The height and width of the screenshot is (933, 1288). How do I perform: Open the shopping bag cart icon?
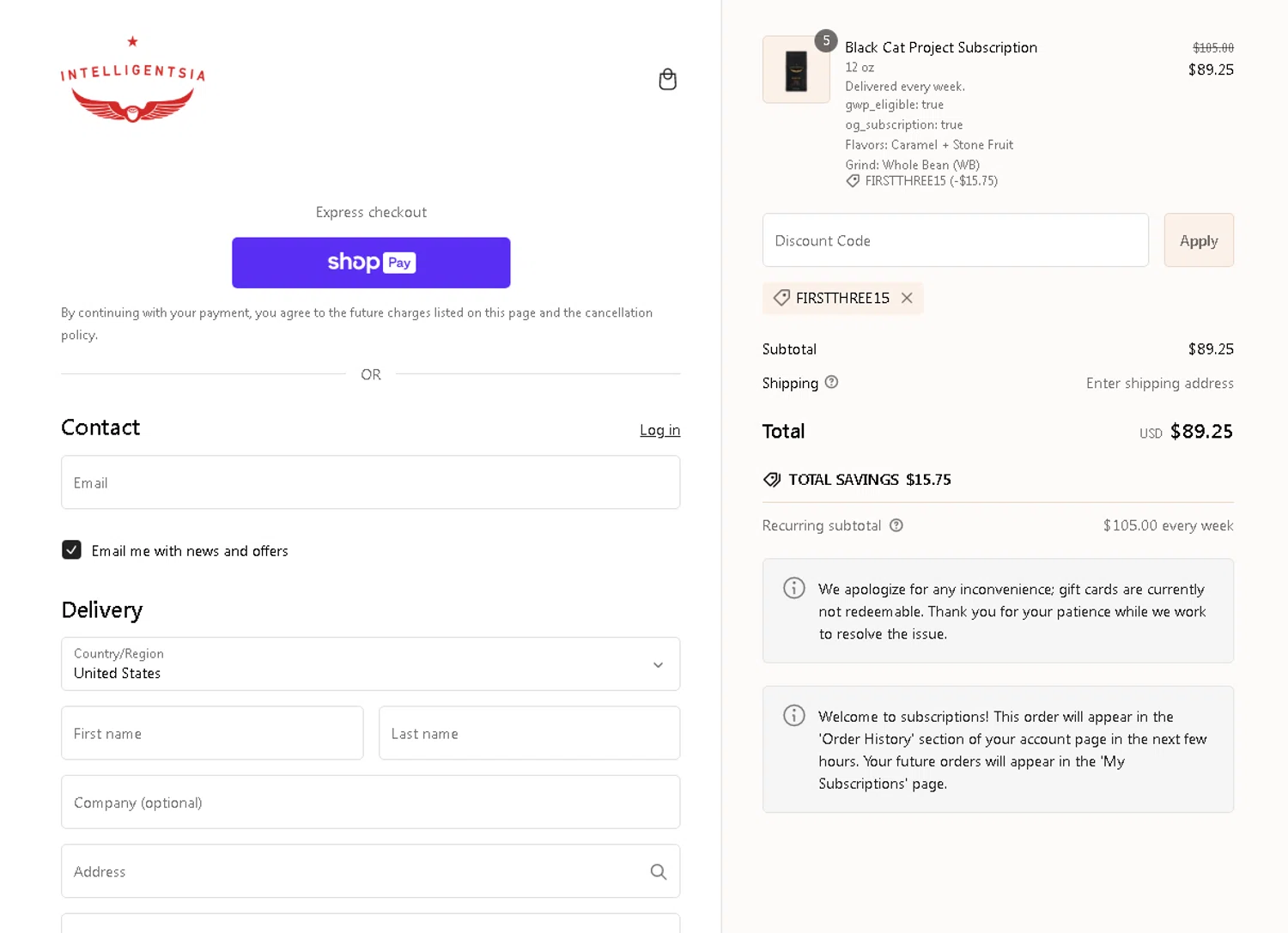coord(667,80)
